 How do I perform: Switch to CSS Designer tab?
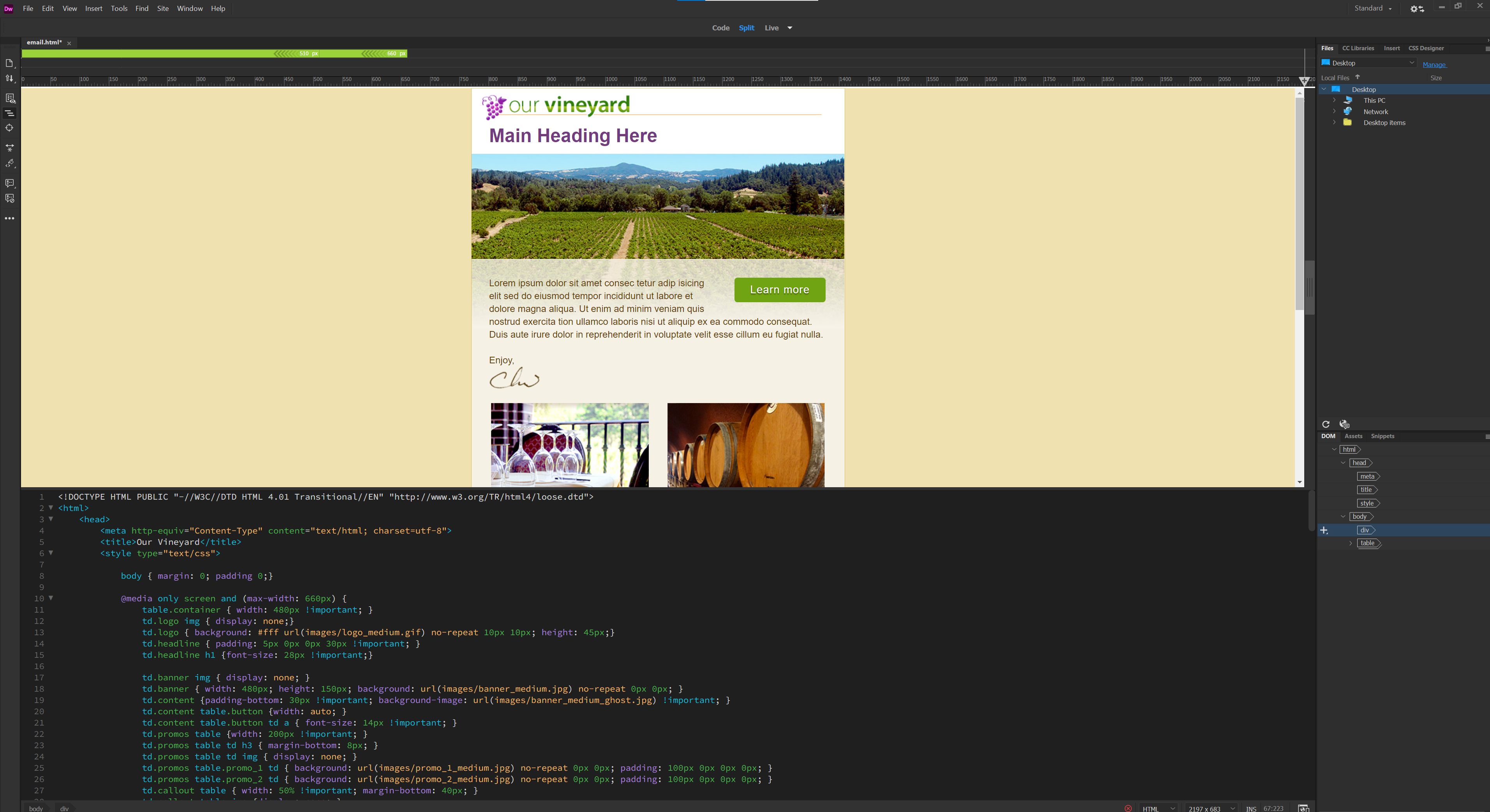click(1426, 49)
